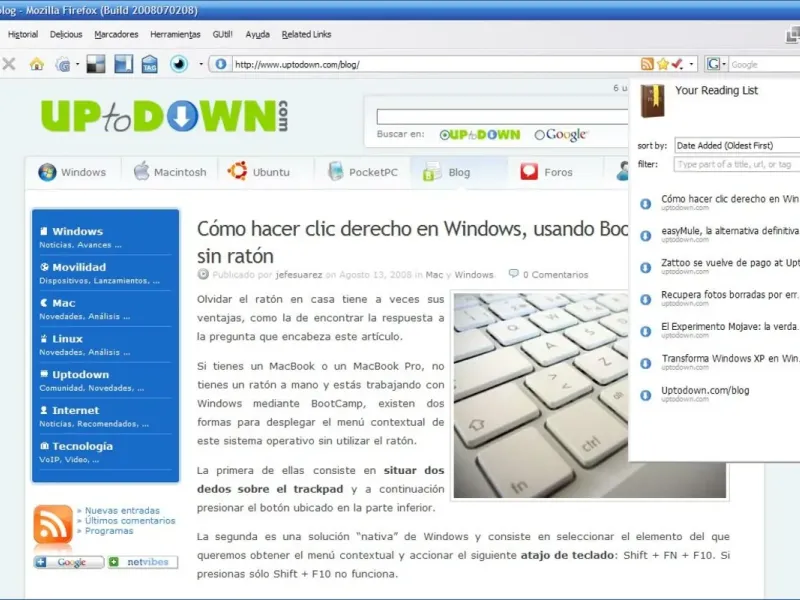Click the blue G gear toolbar icon

pos(63,64)
